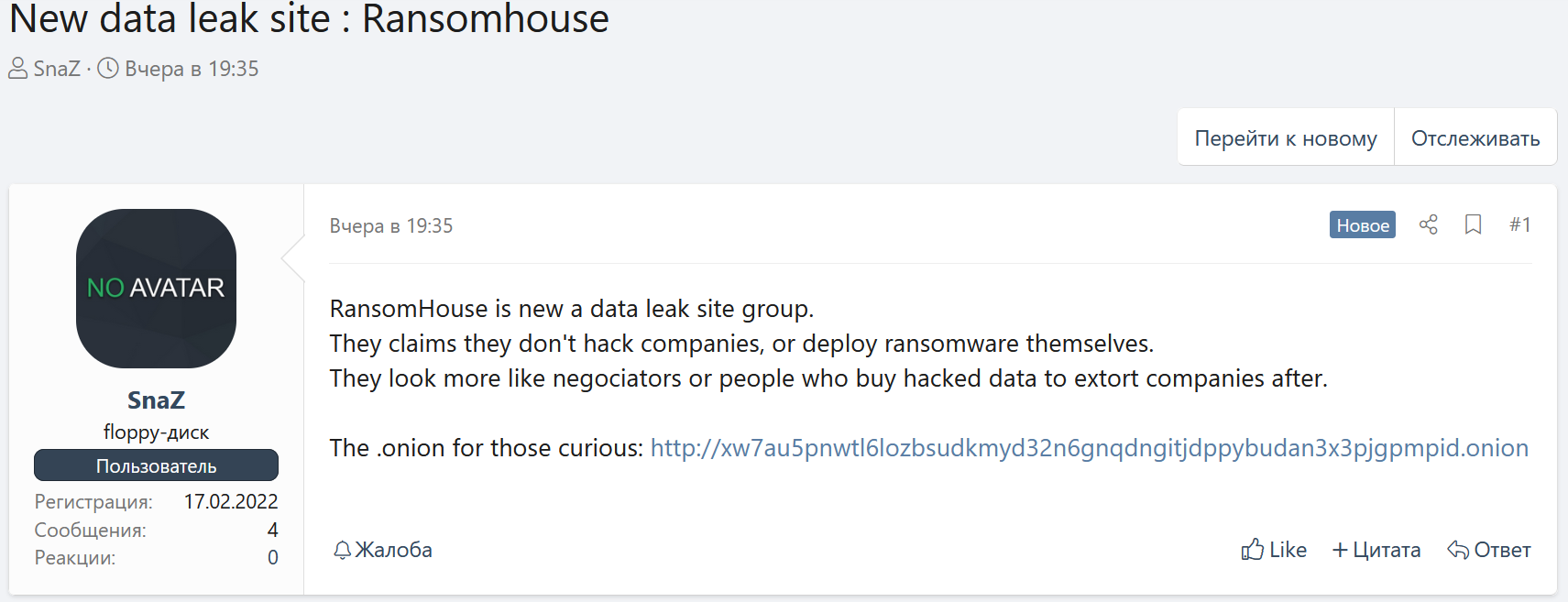
Task: Click the thread start date in header
Action: coord(192,69)
